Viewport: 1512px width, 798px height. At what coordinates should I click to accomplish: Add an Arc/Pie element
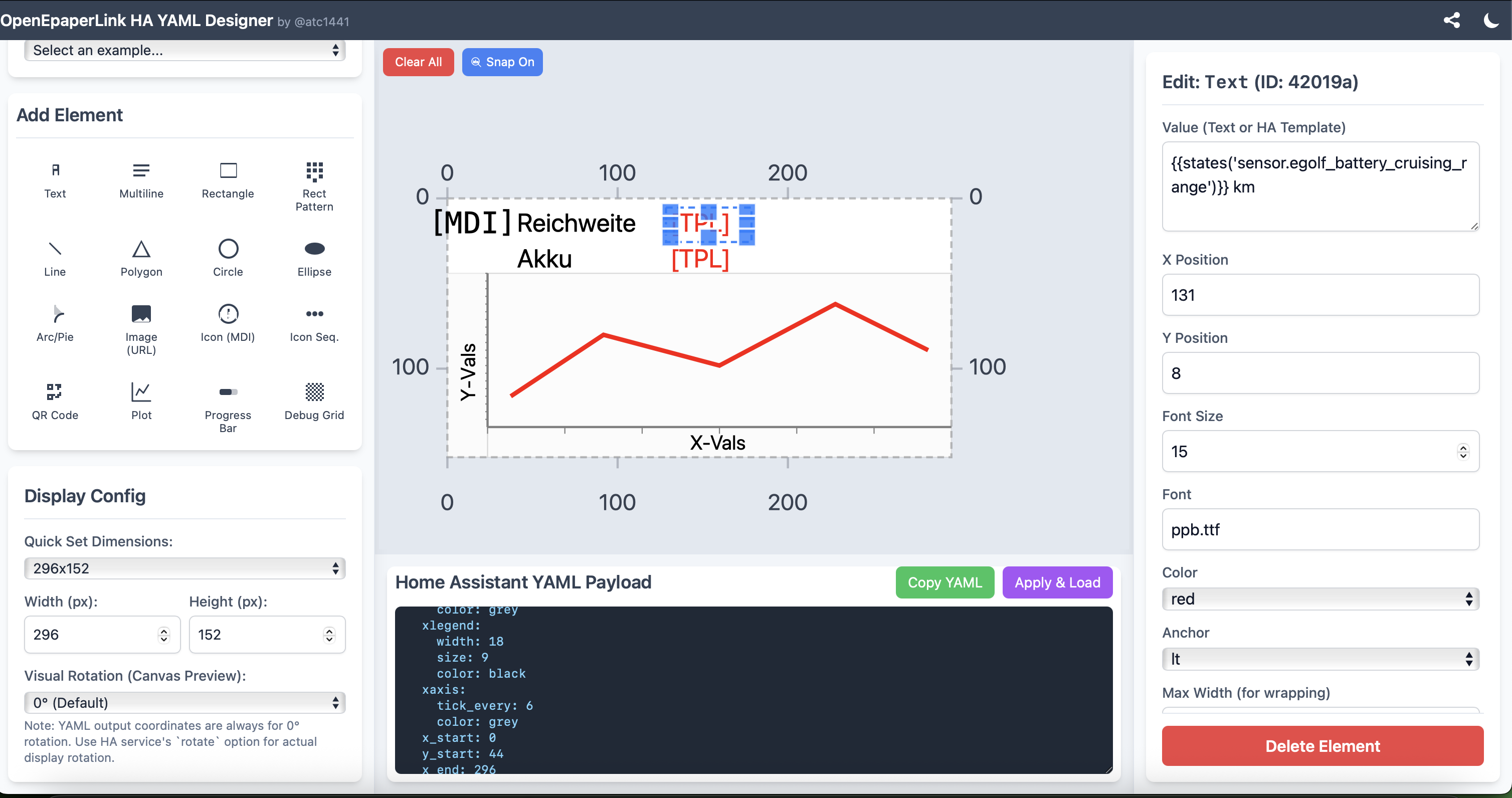point(55,322)
